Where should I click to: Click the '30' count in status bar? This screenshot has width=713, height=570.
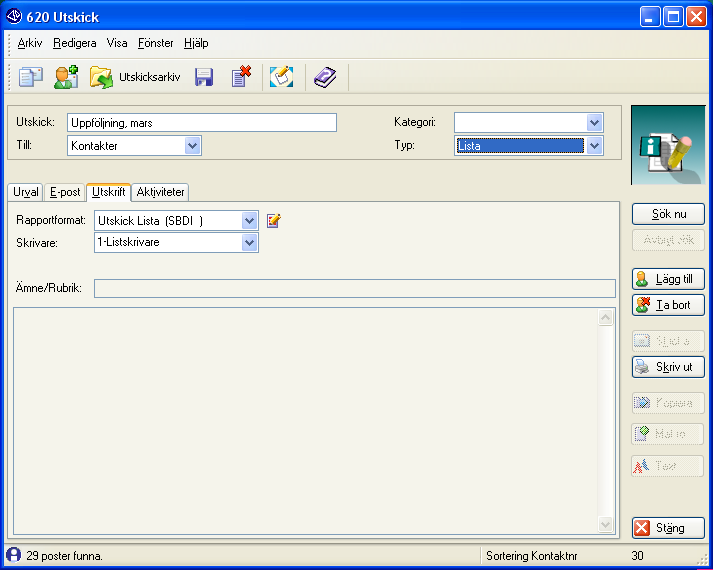(x=638, y=555)
